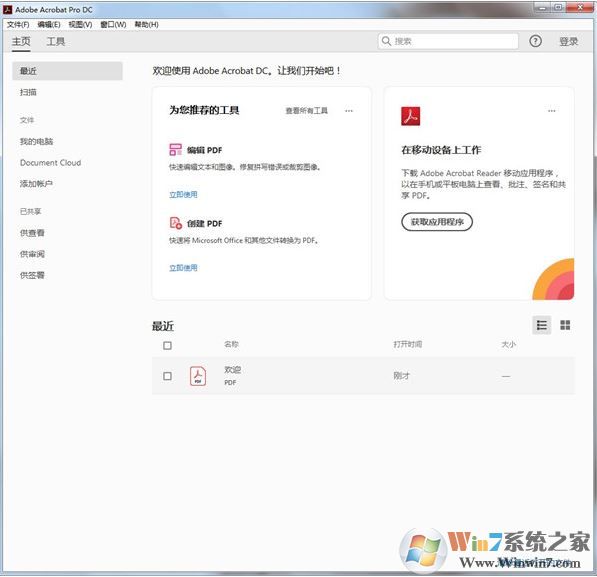Image resolution: width=597 pixels, height=577 pixels.
Task: Select 最近 in the left sidebar
Action: 67,71
